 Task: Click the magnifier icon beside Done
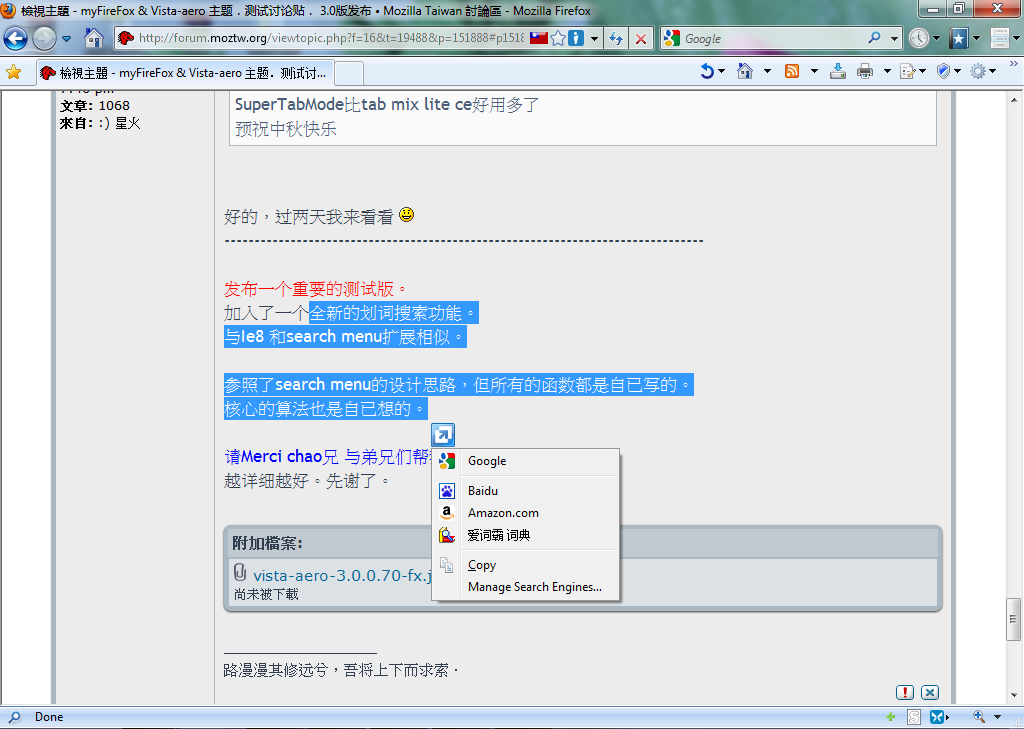point(13,717)
